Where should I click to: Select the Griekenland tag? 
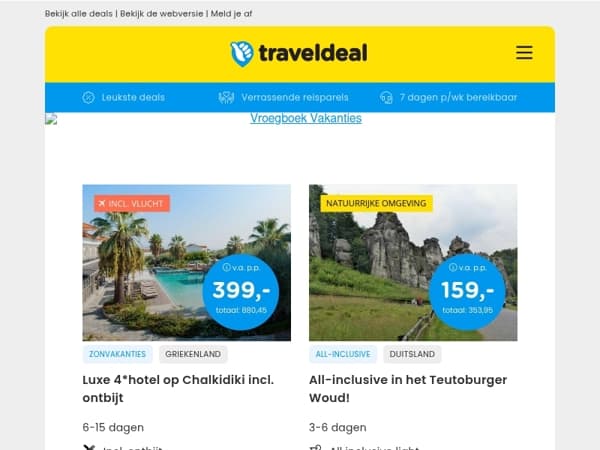coord(193,354)
